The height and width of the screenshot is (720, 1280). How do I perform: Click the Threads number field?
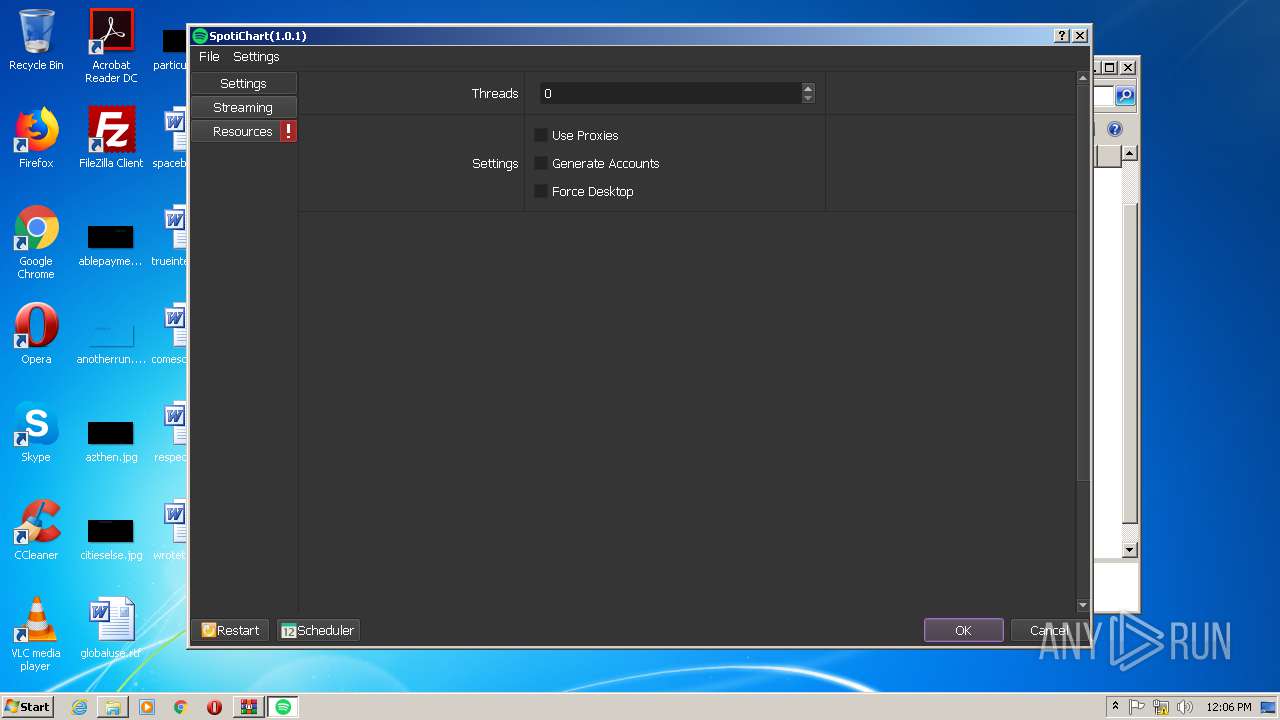670,93
